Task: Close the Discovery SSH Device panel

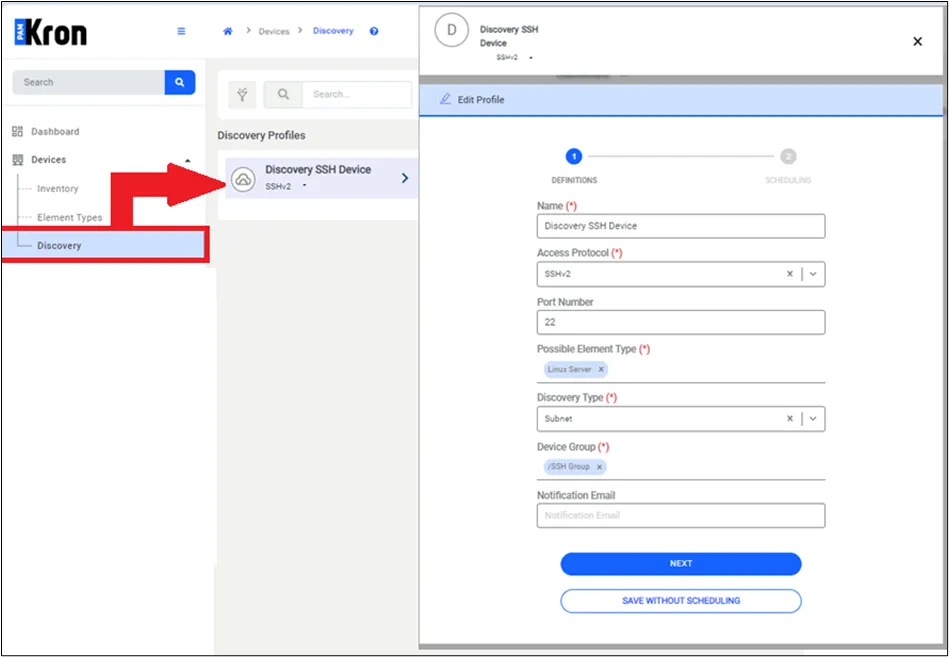Action: coord(918,41)
